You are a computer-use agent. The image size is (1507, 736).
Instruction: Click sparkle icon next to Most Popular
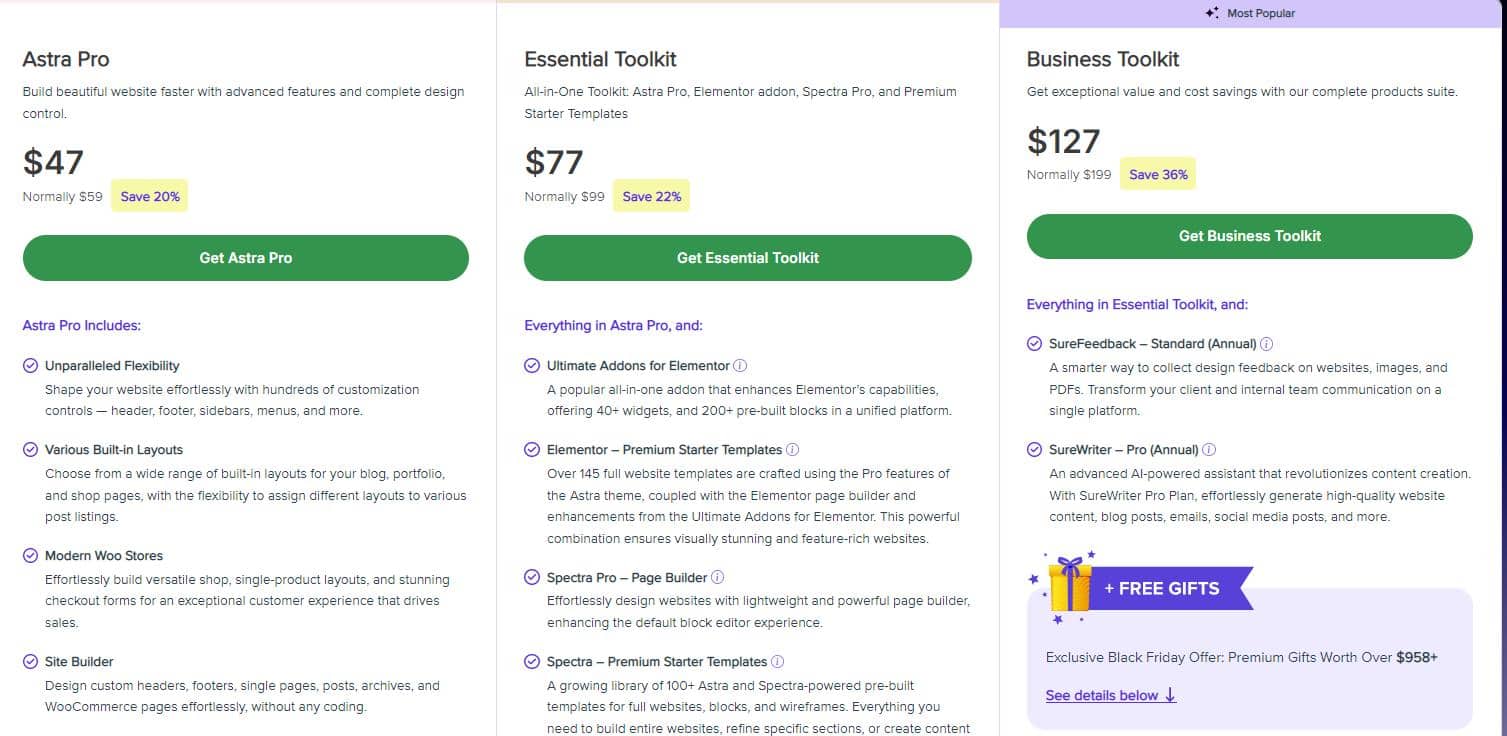click(x=1211, y=13)
